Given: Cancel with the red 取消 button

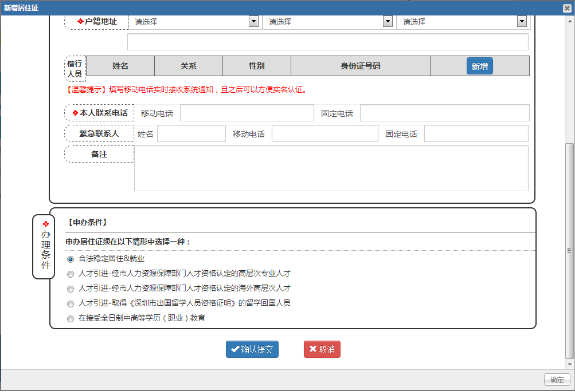Looking at the screenshot, I should pos(322,349).
